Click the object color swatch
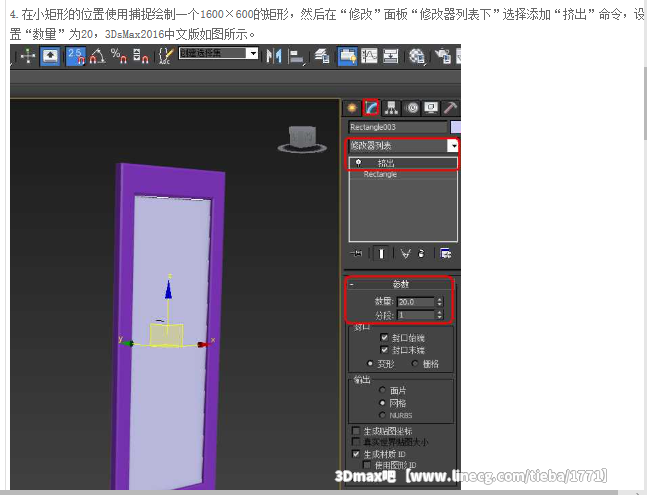 [456, 127]
